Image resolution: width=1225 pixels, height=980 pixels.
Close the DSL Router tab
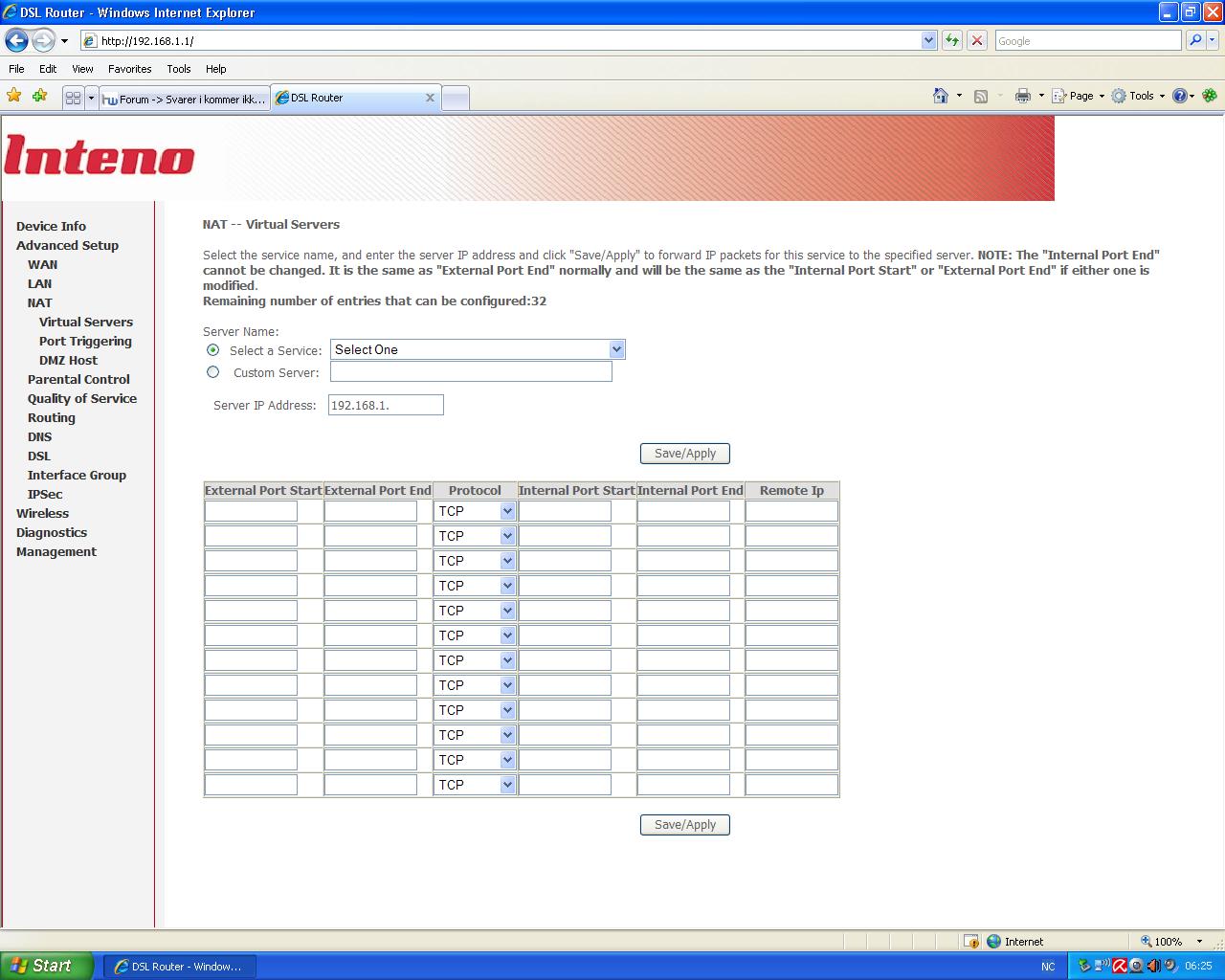tap(430, 98)
